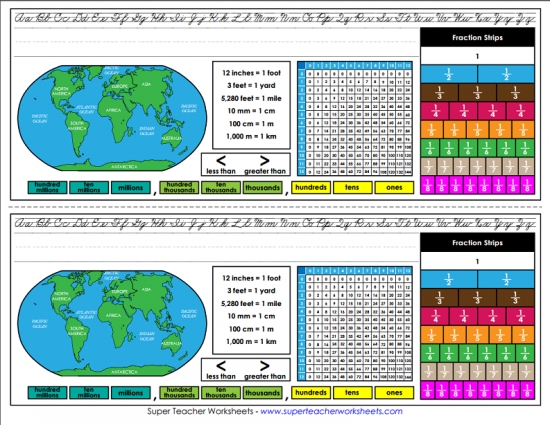This screenshot has width=550, height=425.
Task: Select 'hundred thousands' box on upper tag
Action: (x=179, y=187)
